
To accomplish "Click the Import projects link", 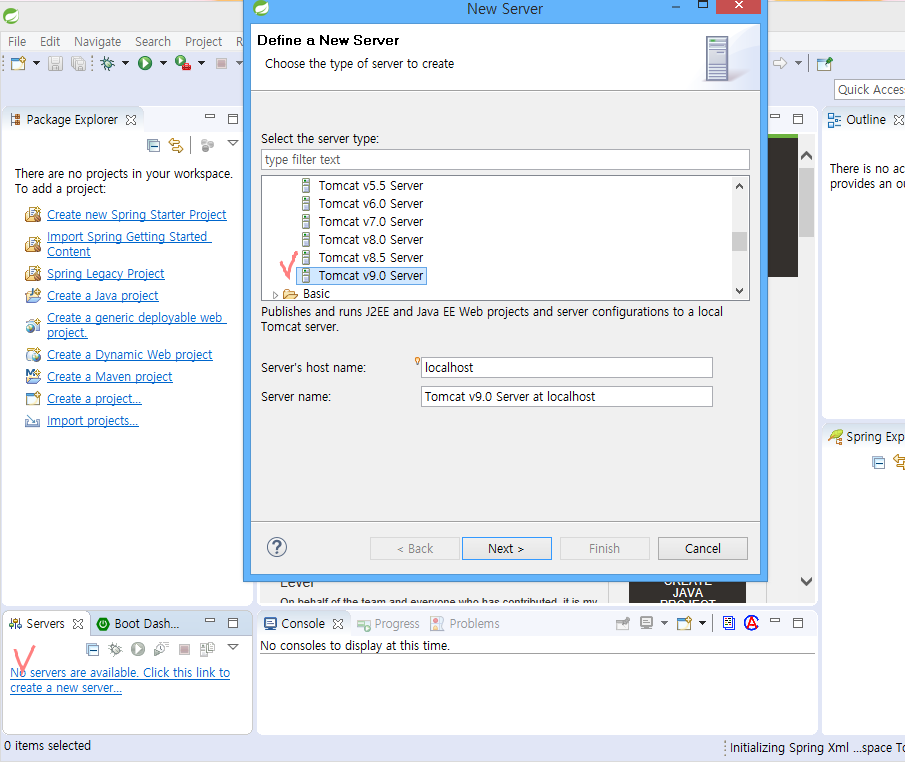I will pyautogui.click(x=93, y=421).
